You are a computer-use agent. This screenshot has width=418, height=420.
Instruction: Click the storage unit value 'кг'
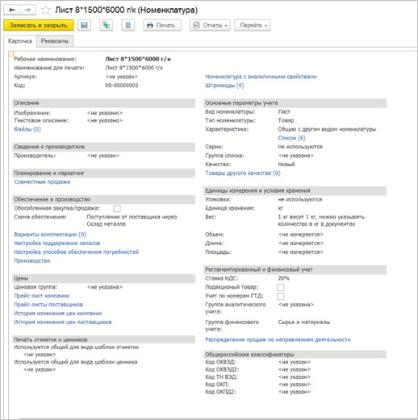280,208
